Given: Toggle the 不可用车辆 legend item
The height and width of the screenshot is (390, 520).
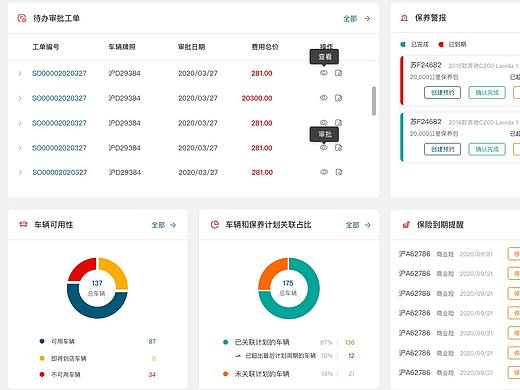Looking at the screenshot, I should tap(60, 374).
